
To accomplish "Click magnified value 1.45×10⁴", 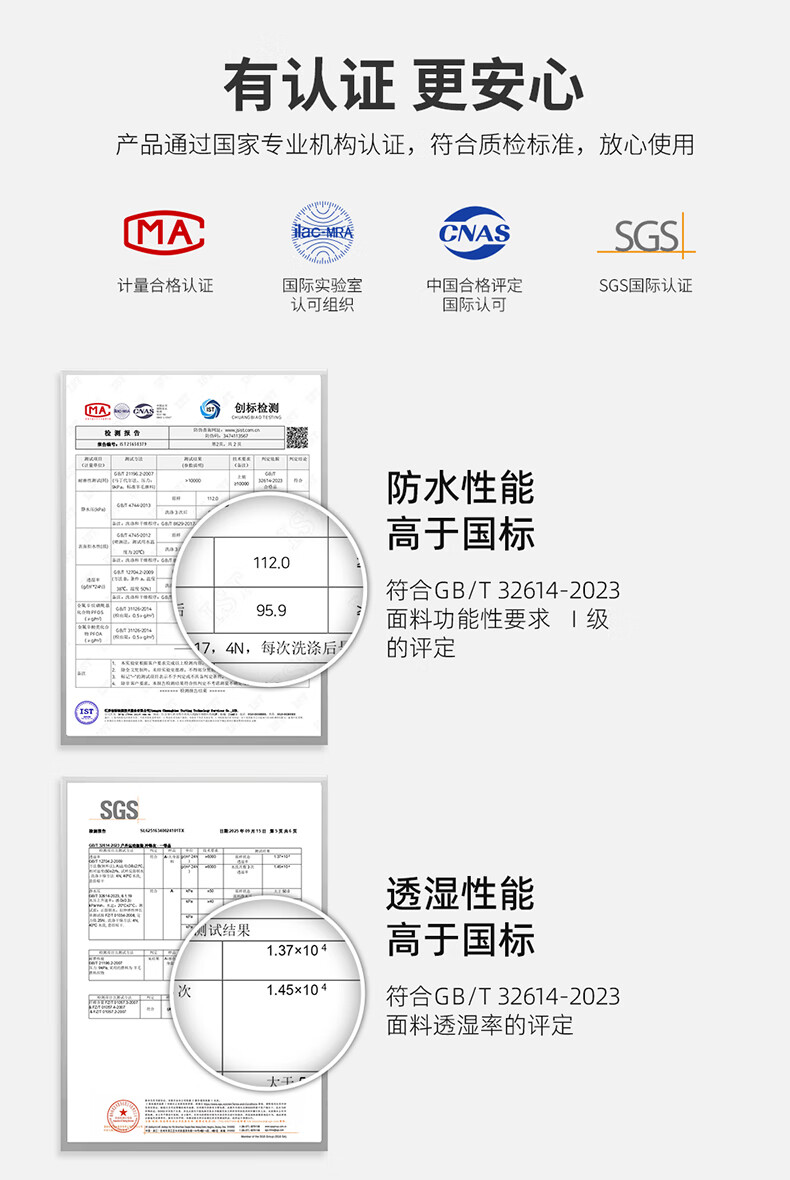I will click(296, 990).
